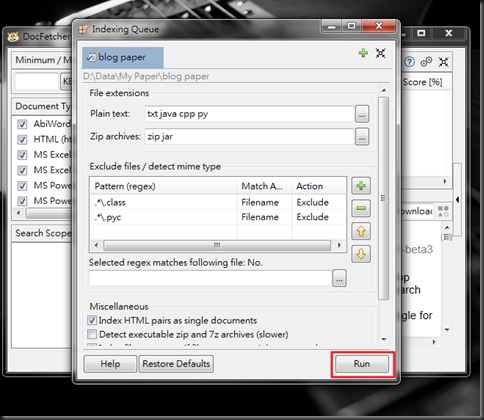Image resolution: width=484 pixels, height=420 pixels.
Task: Click maximize panel icon in Indexing Queue
Action: (380, 53)
